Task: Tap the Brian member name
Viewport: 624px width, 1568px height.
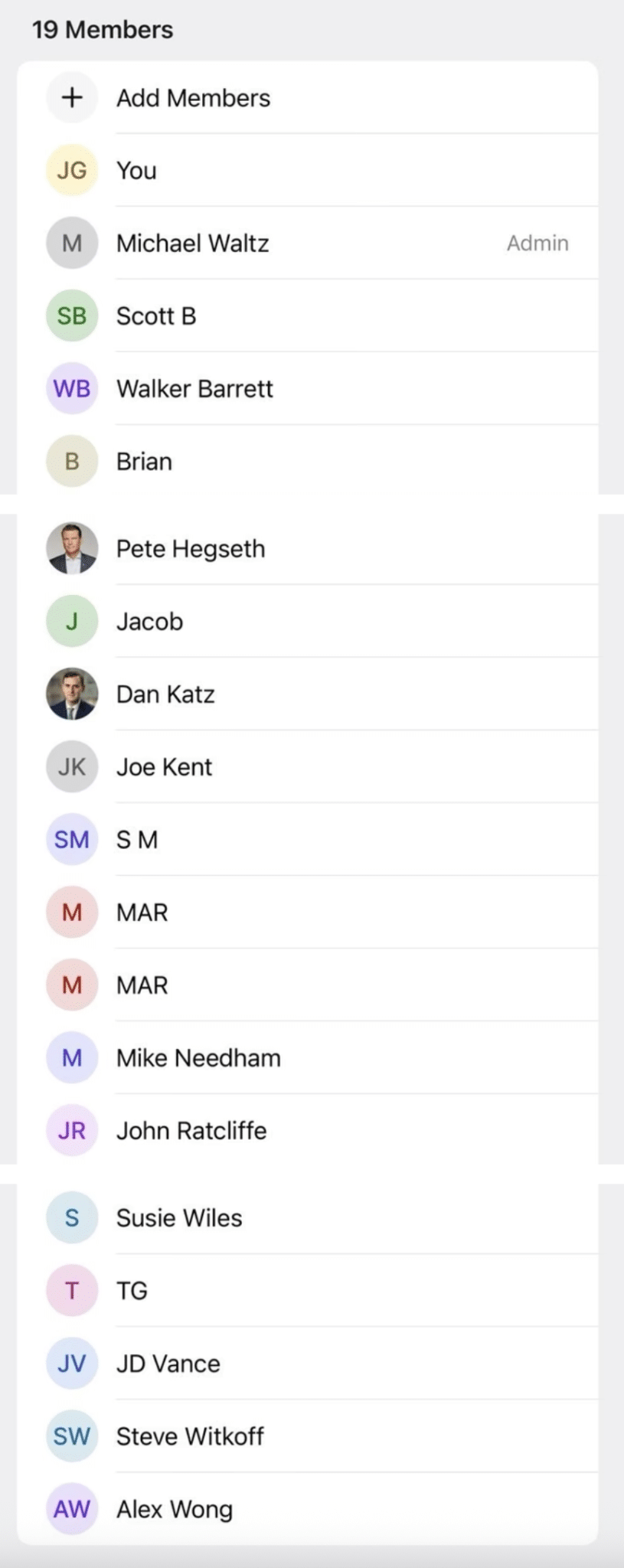Action: pyautogui.click(x=144, y=462)
